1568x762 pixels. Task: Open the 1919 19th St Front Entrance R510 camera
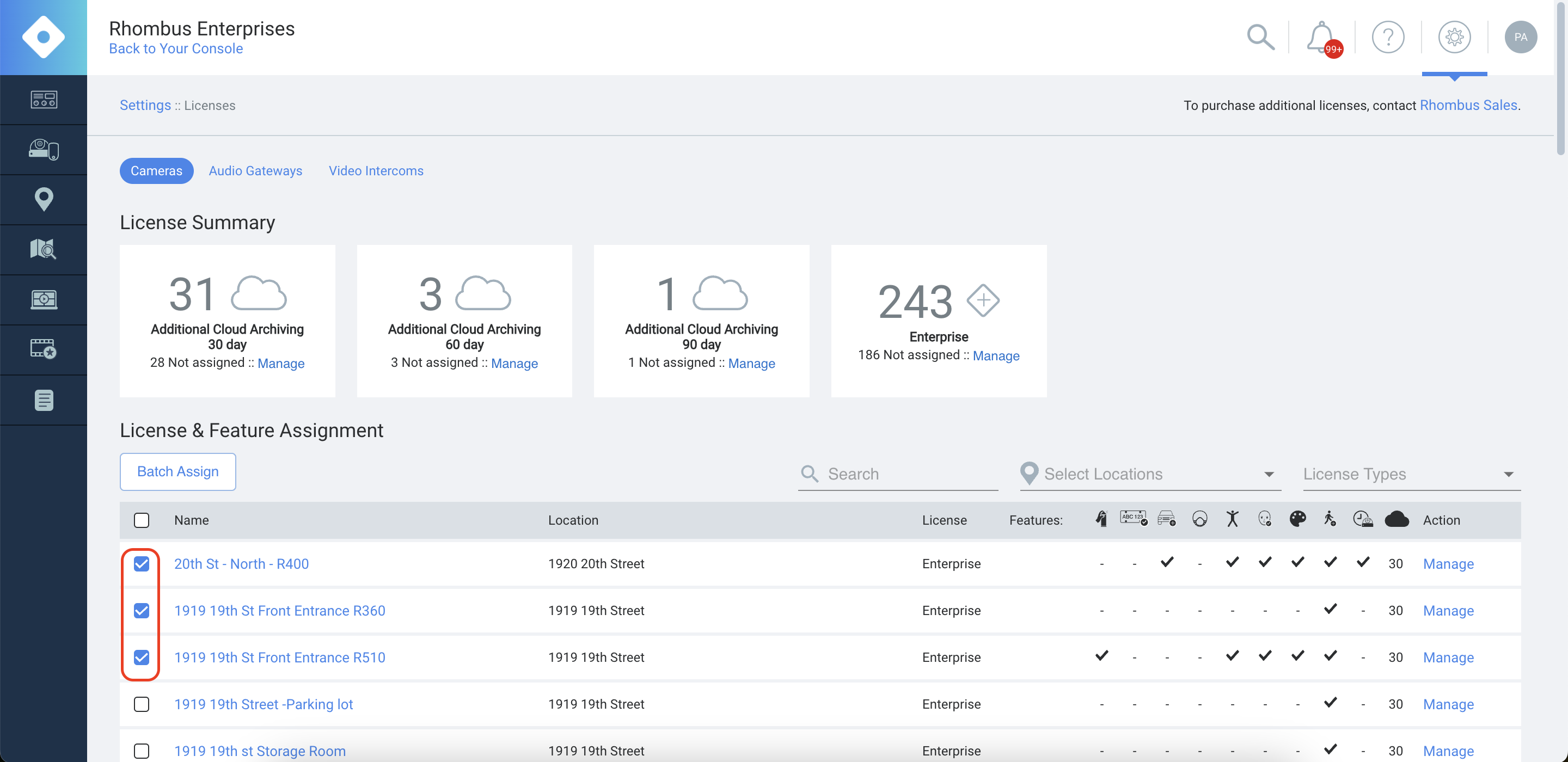tap(279, 657)
